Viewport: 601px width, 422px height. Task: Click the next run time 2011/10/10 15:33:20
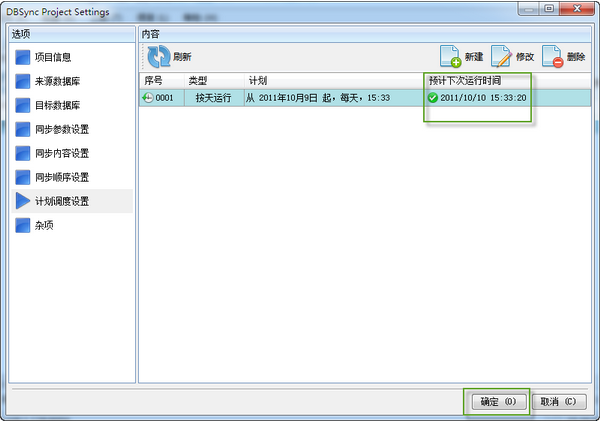(x=483, y=98)
